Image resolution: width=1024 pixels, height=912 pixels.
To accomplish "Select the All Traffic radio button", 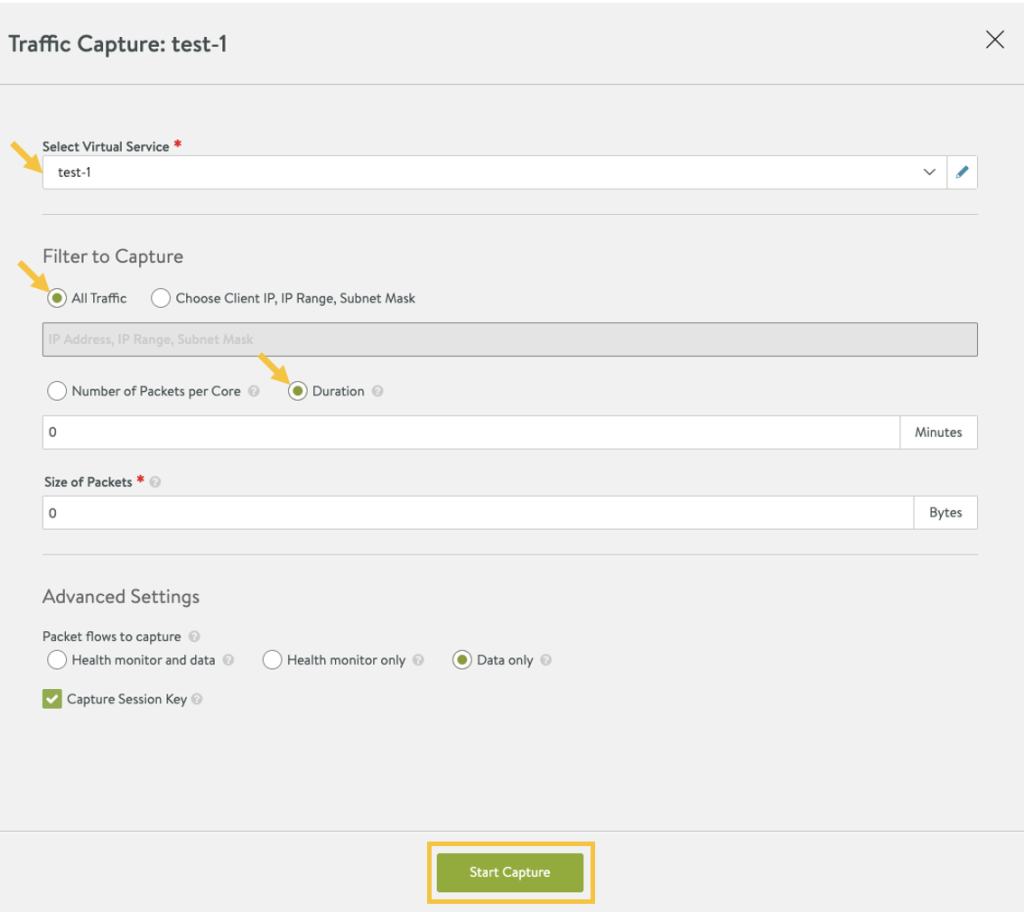I will 57,298.
